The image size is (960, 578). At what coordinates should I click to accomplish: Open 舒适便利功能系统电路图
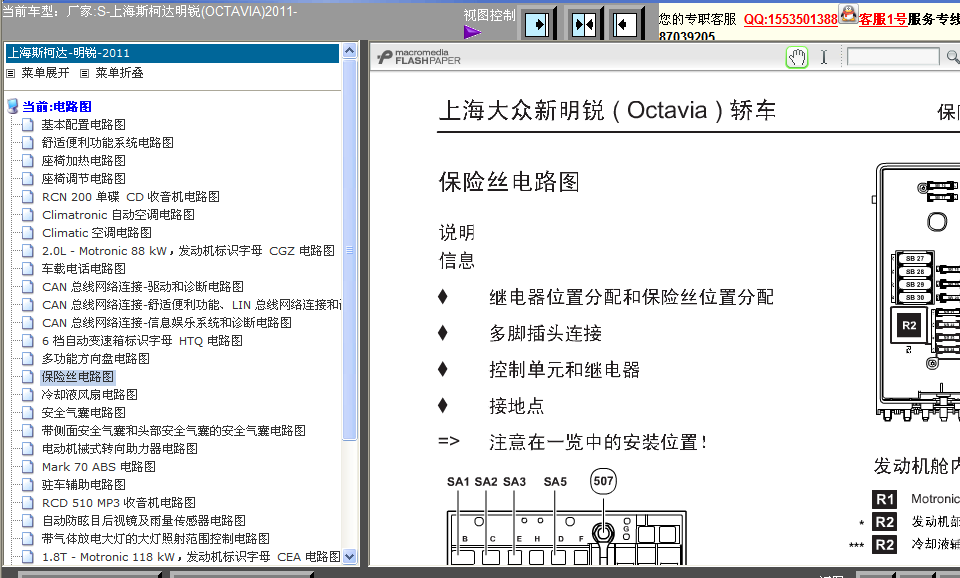[107, 143]
